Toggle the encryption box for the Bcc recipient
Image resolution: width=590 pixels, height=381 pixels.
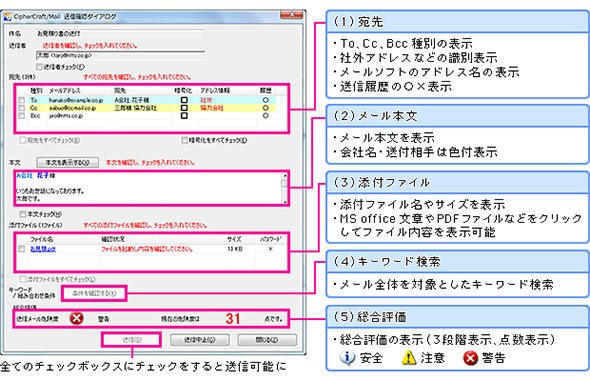[x=184, y=115]
